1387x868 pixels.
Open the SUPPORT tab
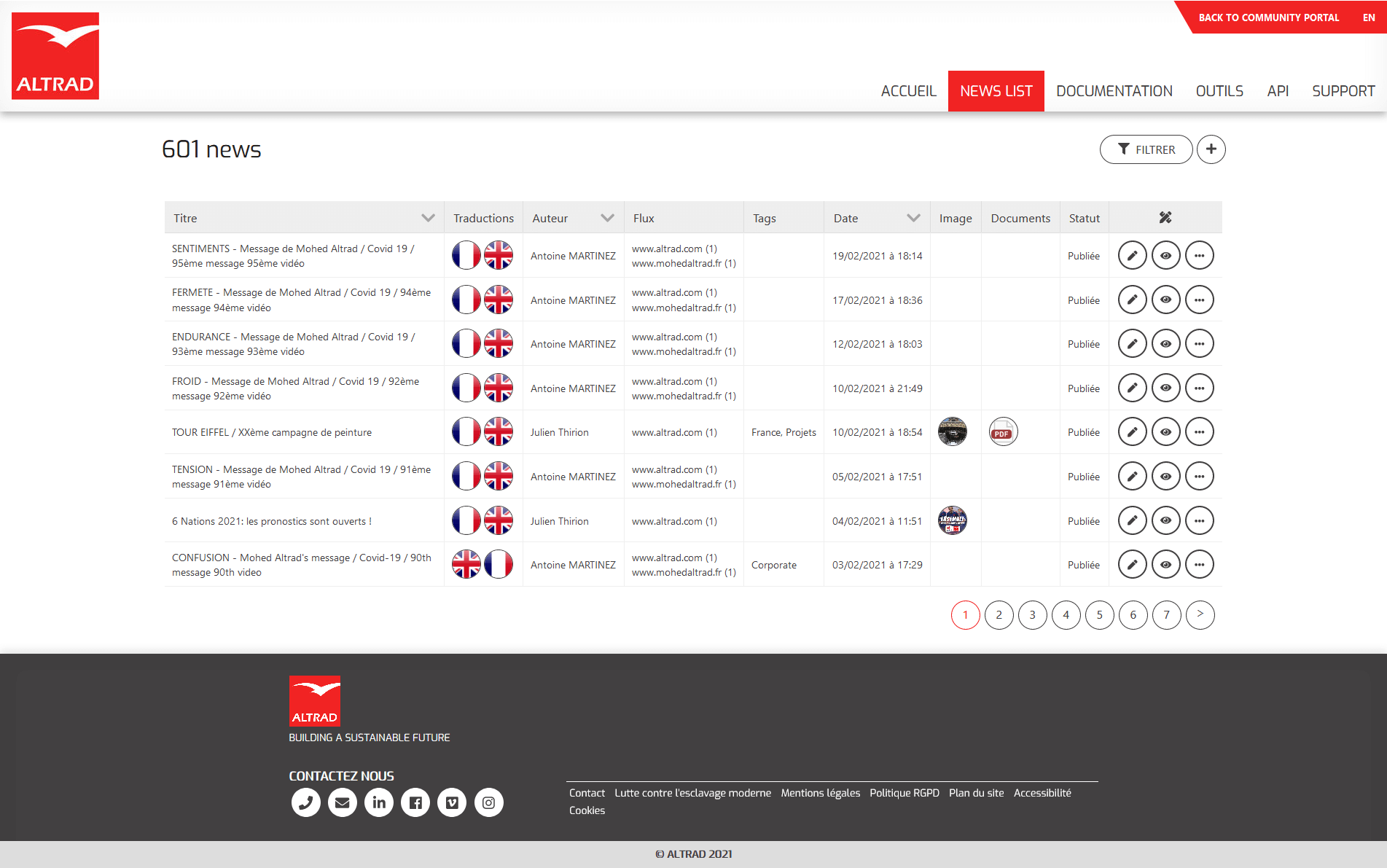(1343, 91)
